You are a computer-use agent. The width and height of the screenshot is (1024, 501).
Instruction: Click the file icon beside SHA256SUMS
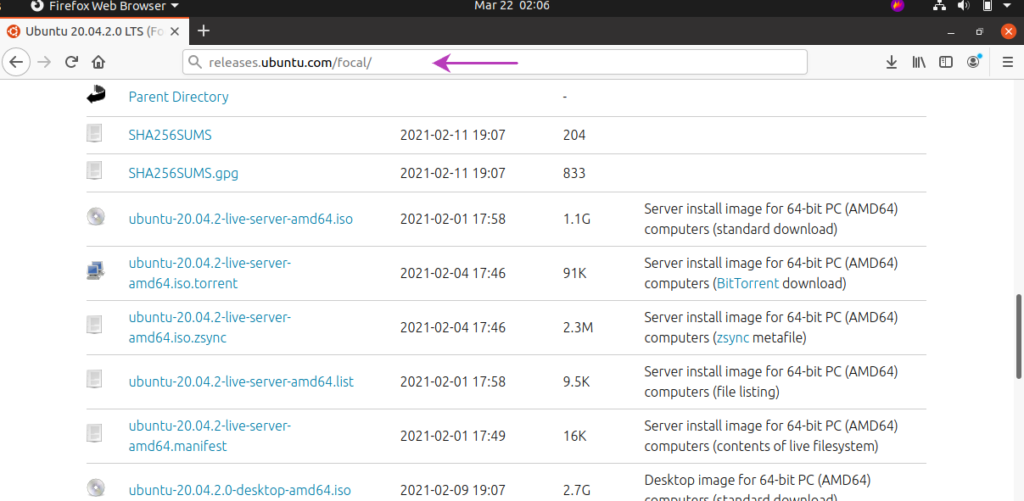coord(95,133)
